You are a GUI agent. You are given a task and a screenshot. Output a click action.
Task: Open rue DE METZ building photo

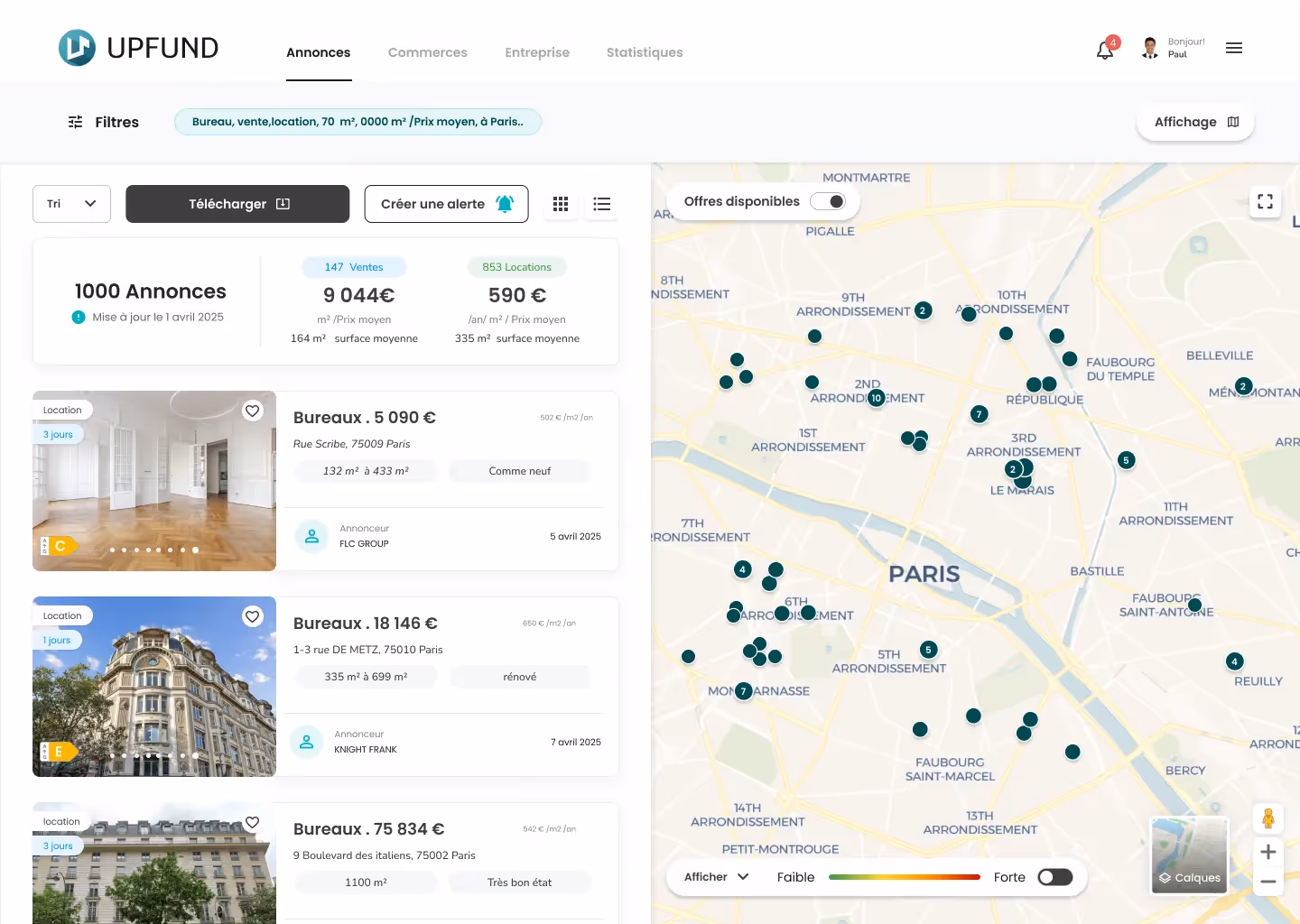pyautogui.click(x=154, y=687)
